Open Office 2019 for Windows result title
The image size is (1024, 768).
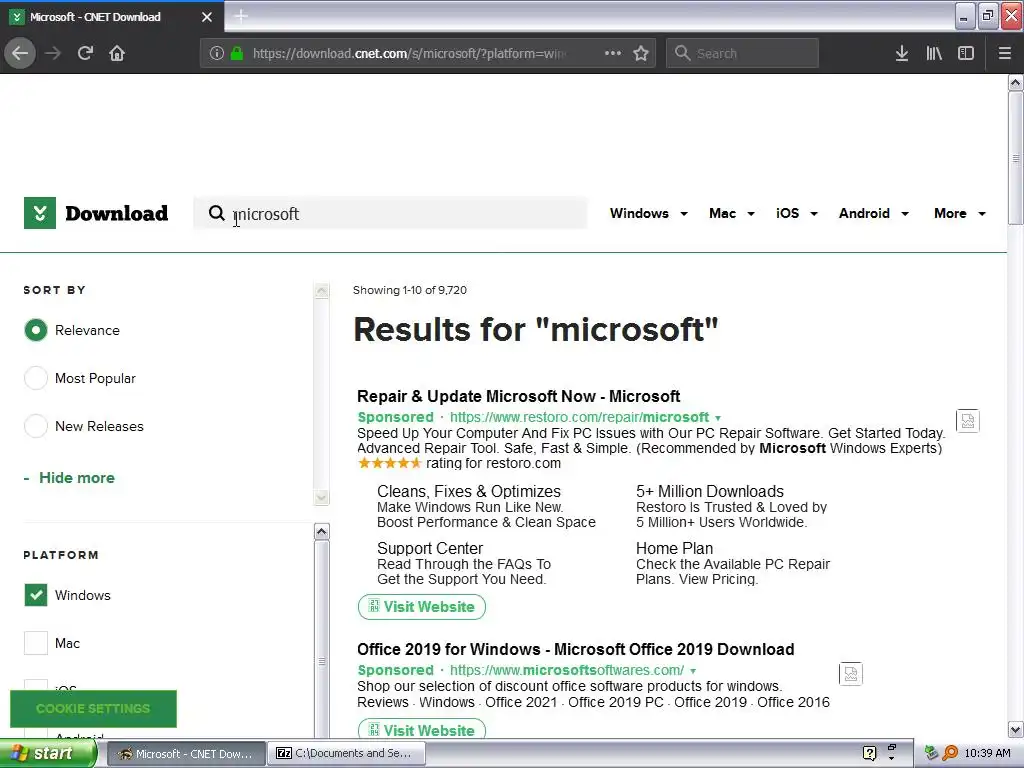pos(575,649)
